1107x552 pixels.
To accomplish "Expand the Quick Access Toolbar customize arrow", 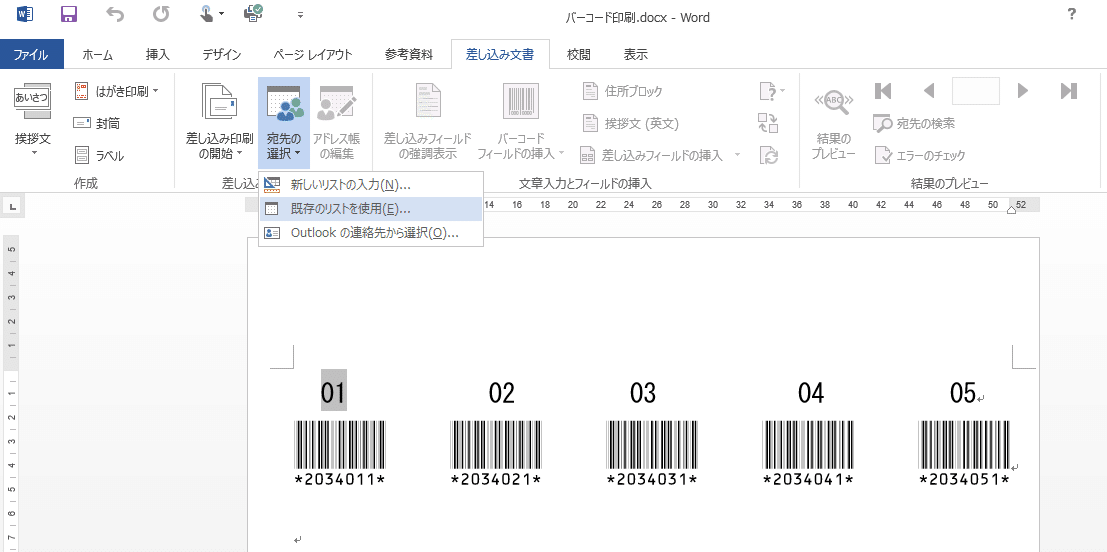I will click(300, 14).
